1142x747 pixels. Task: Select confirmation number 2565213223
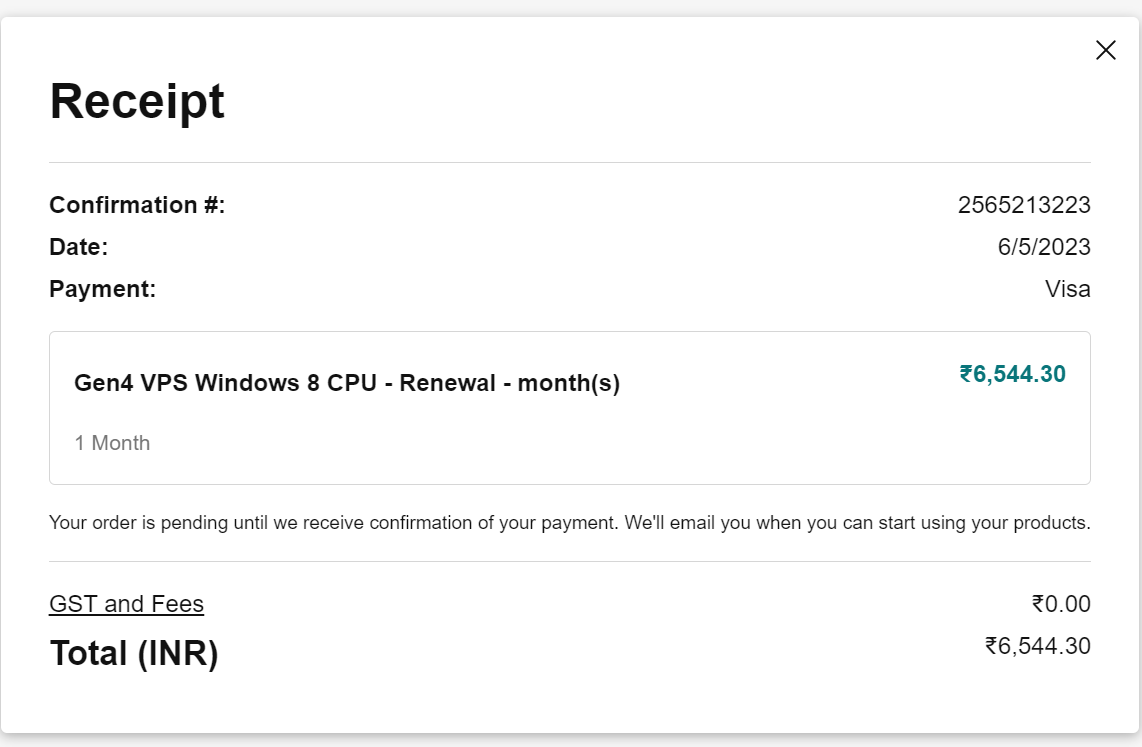1023,206
